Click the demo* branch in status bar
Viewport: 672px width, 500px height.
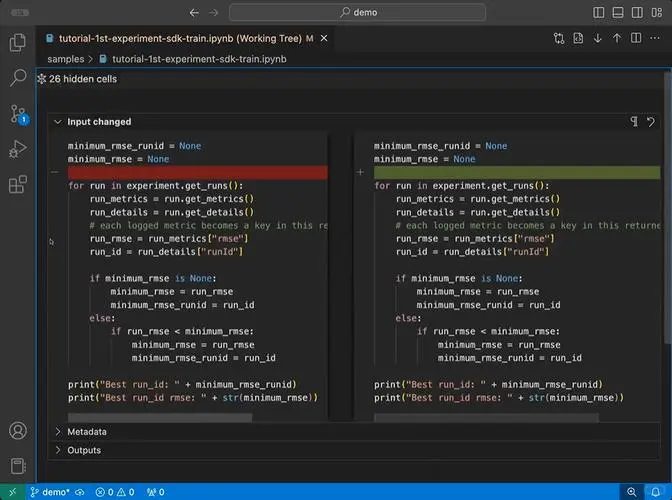click(x=50, y=492)
